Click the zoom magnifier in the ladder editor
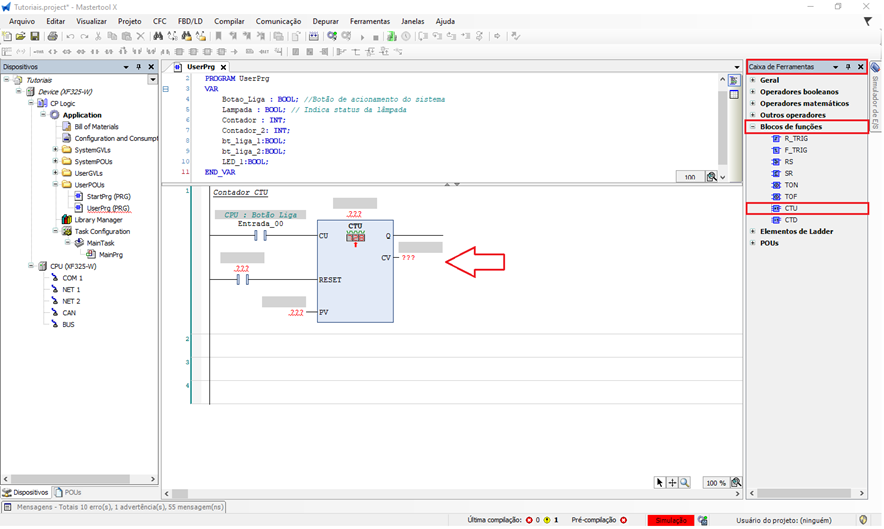This screenshot has height=529, width=884. 685,482
